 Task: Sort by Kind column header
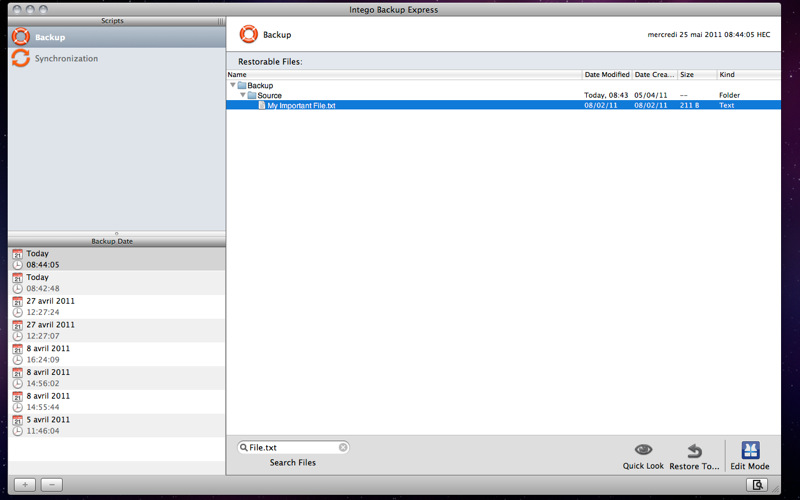click(x=749, y=74)
